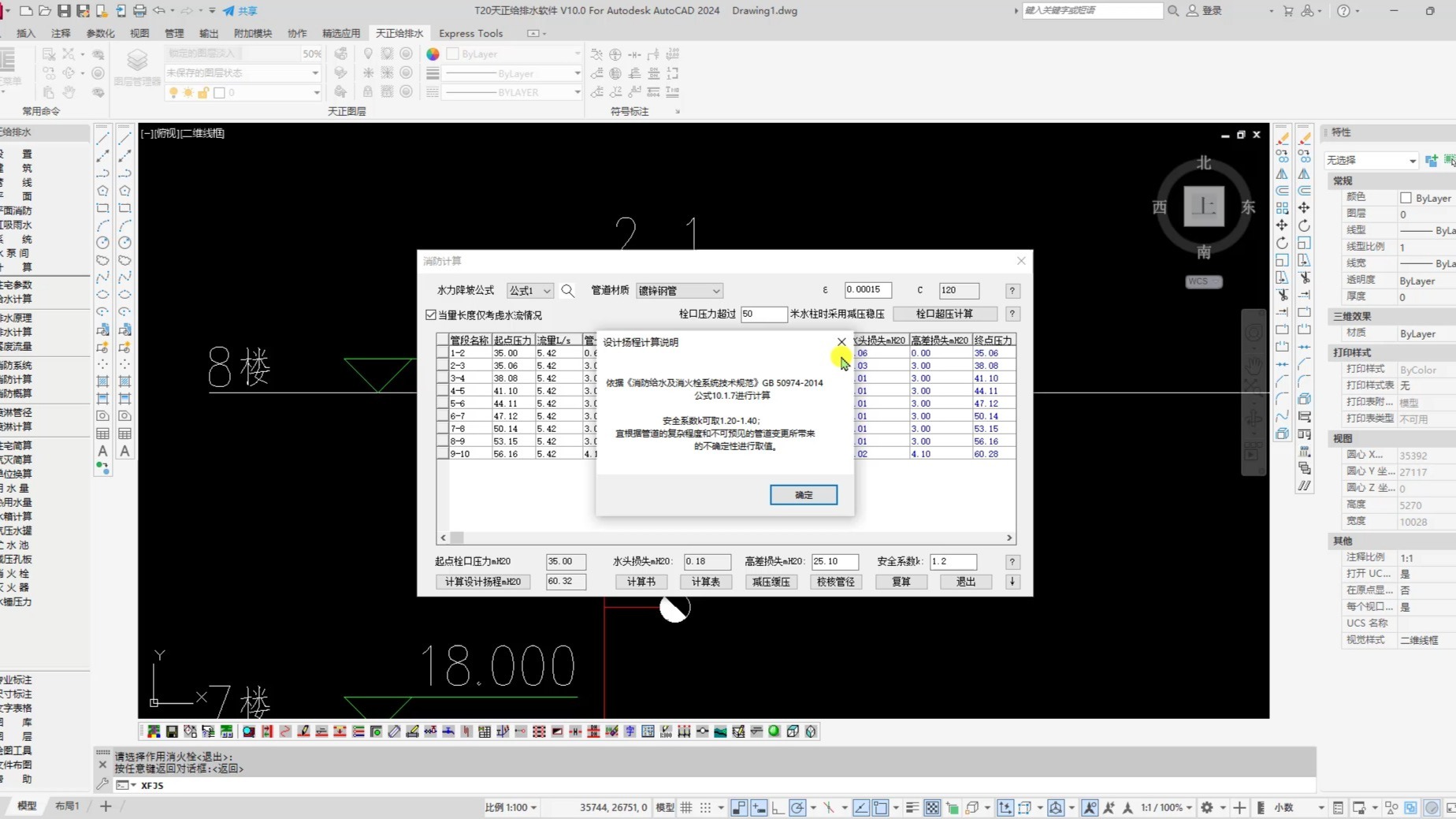Open the Autodesk App Store cart icon

pyautogui.click(x=1288, y=11)
